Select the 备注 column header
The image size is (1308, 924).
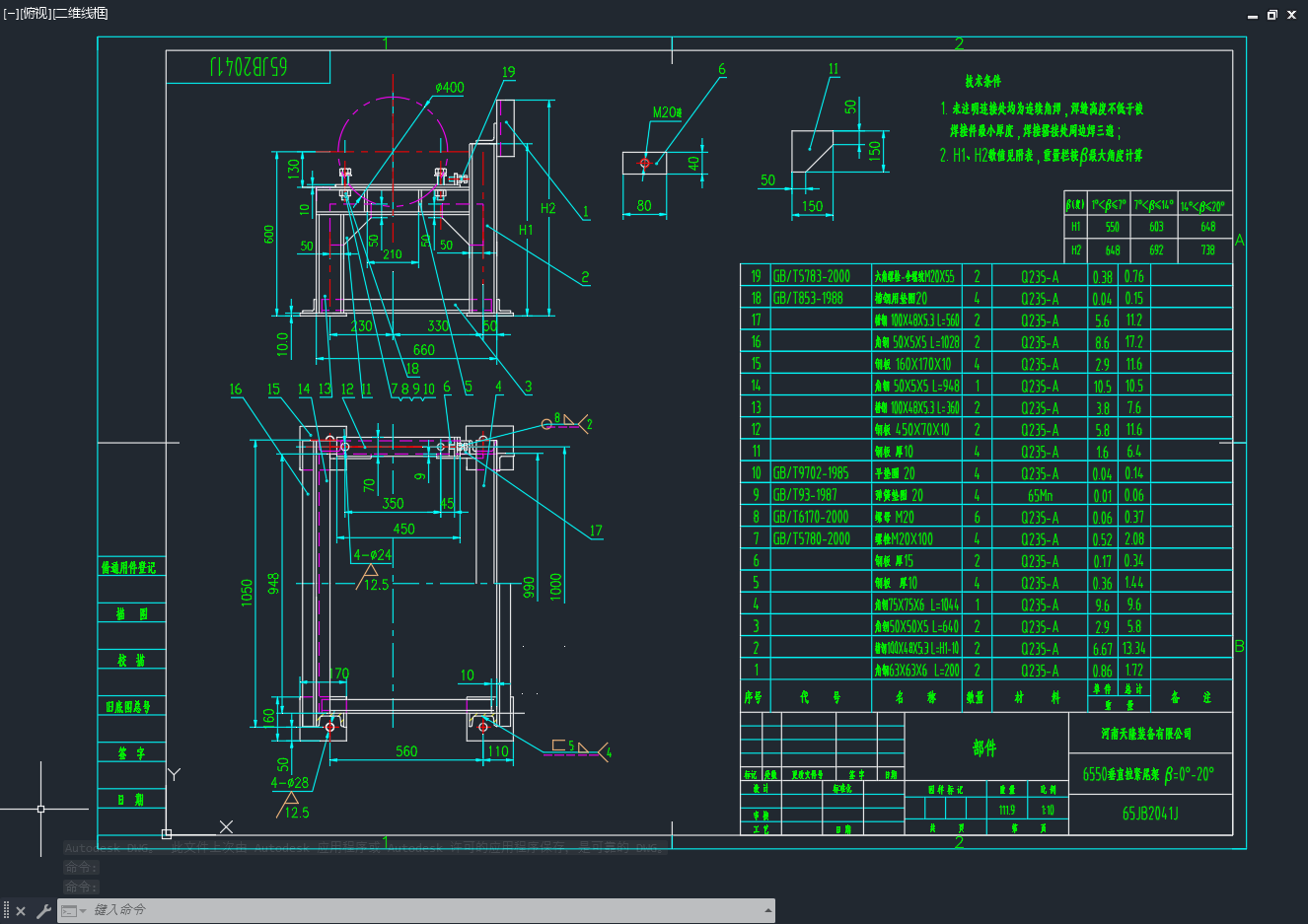(1192, 698)
